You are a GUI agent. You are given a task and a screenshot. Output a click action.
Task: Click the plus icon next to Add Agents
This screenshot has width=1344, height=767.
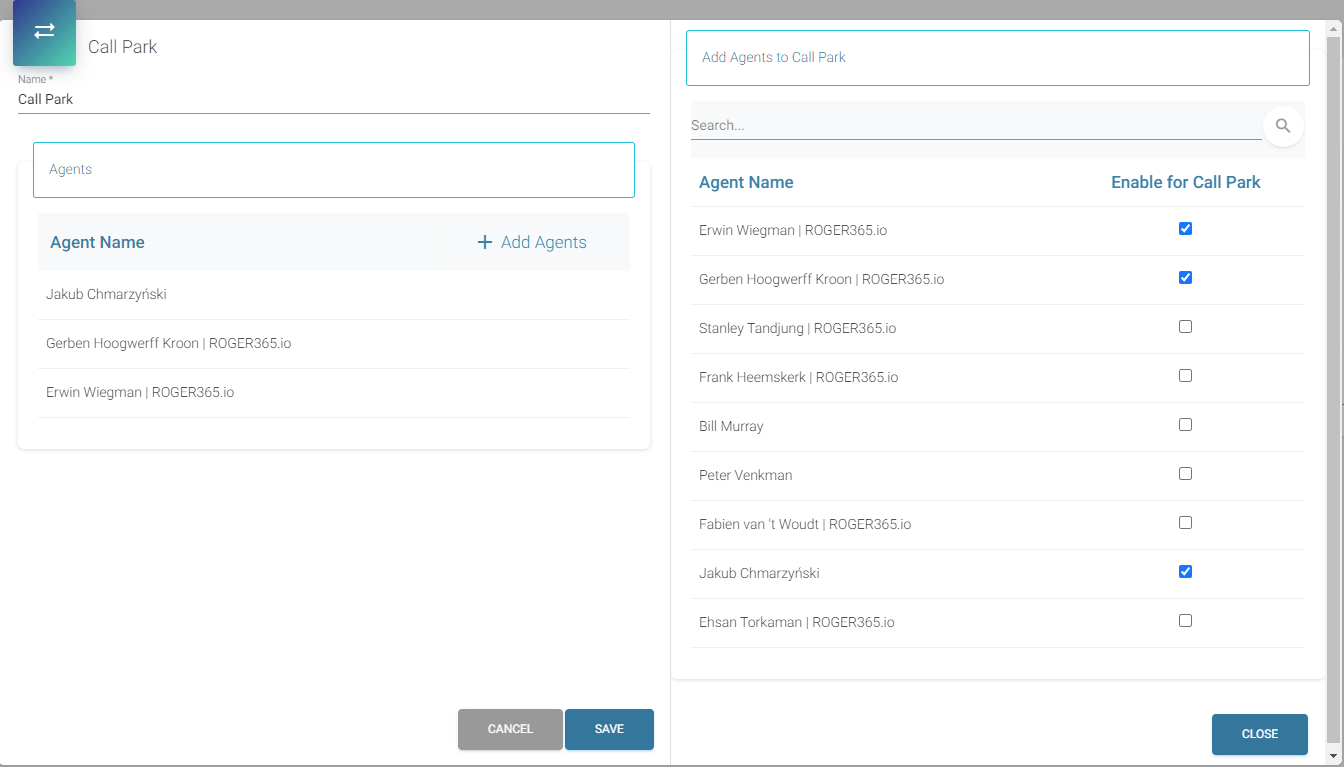484,242
